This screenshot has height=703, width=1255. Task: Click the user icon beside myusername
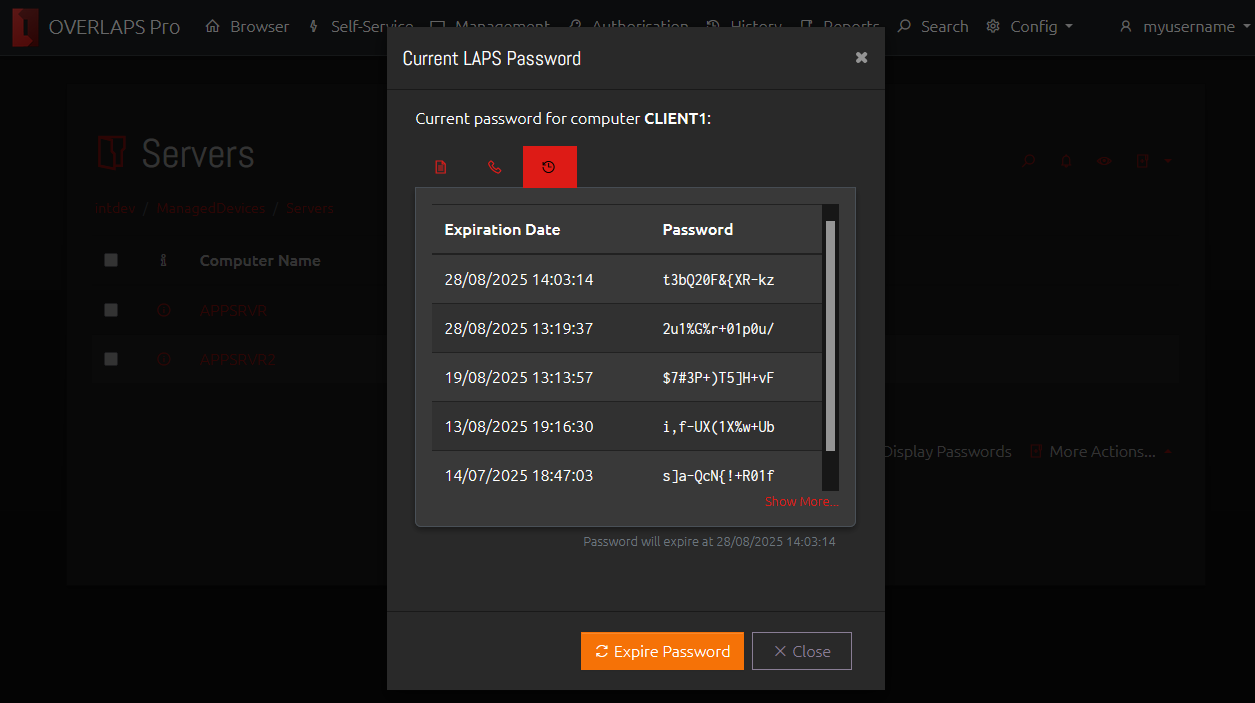(1126, 27)
